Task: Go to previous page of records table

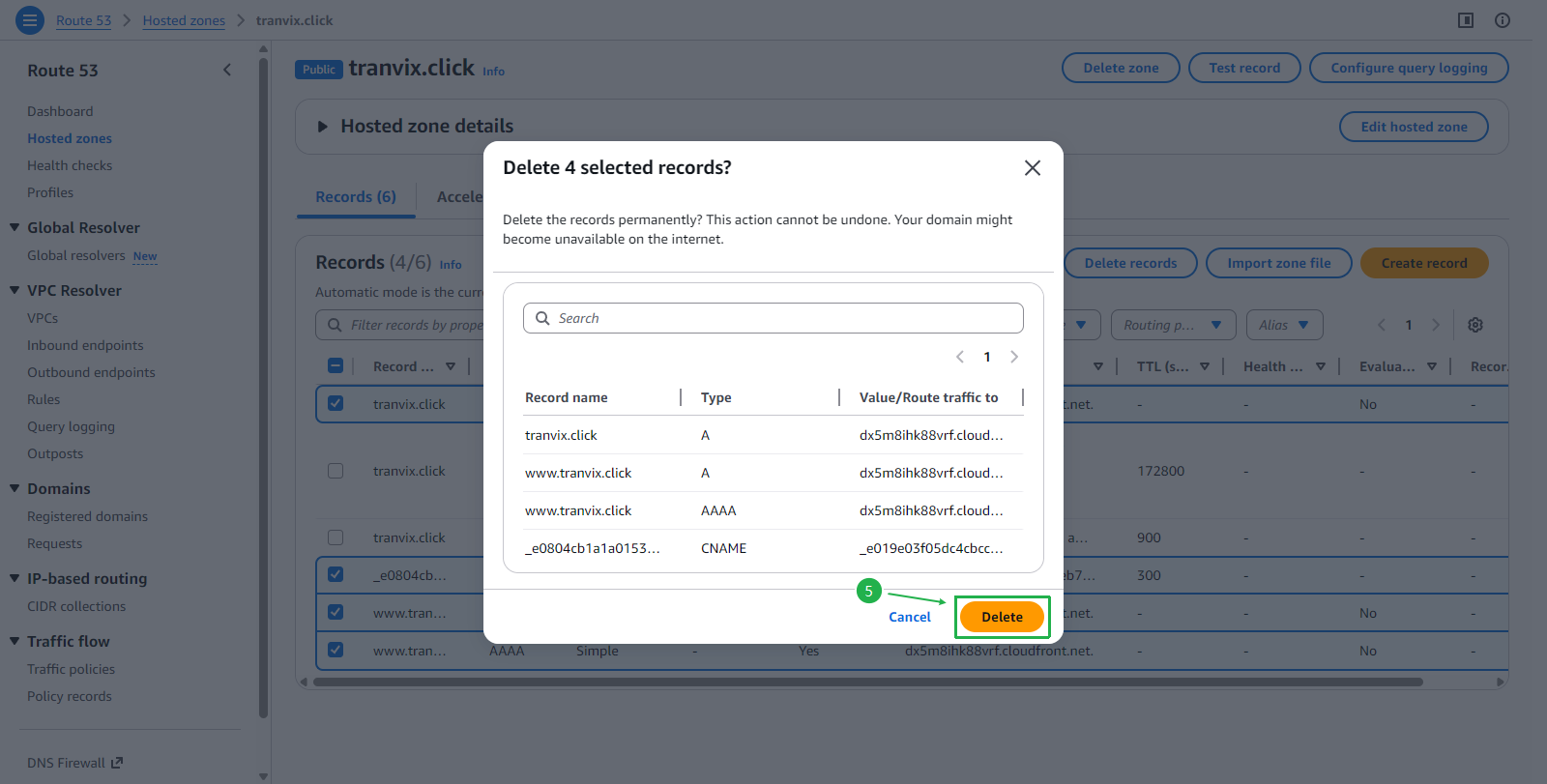Action: 1382,325
